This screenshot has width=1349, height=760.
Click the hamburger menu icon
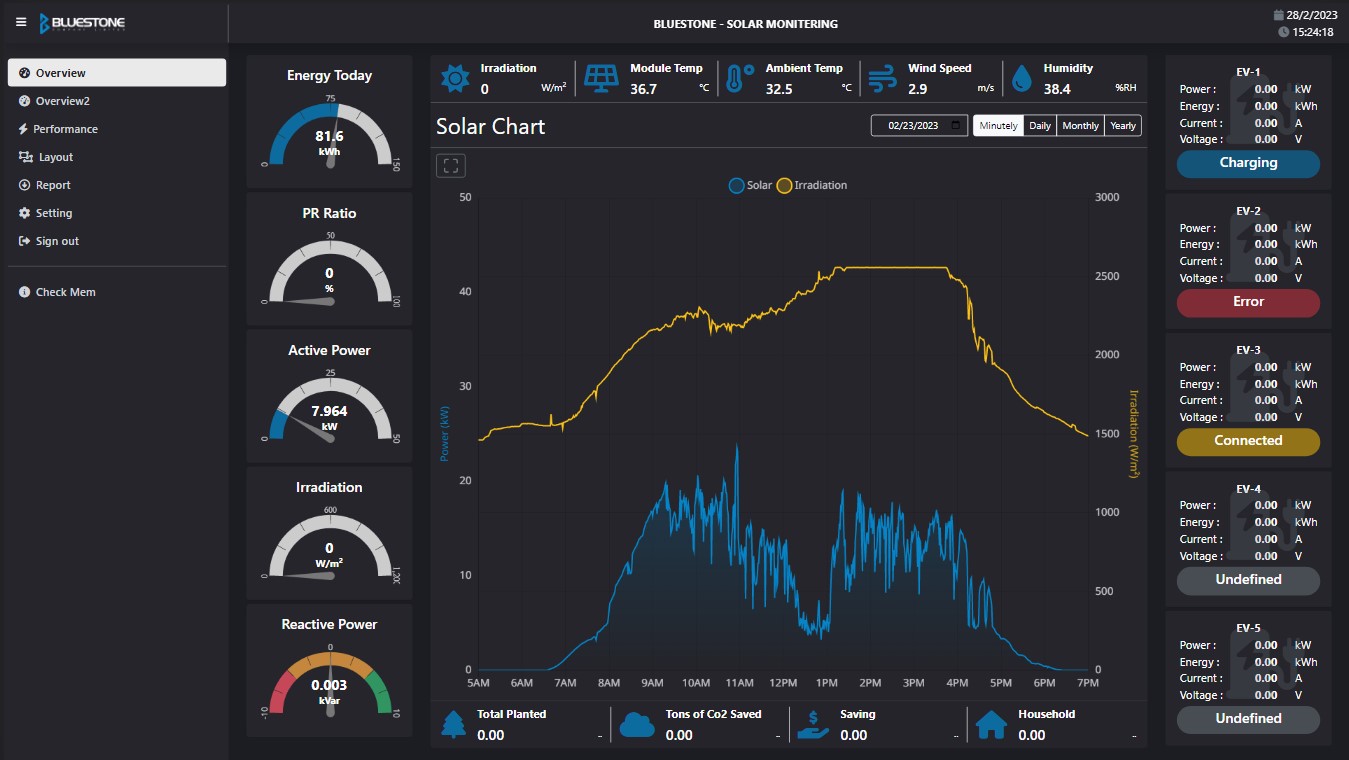click(21, 22)
